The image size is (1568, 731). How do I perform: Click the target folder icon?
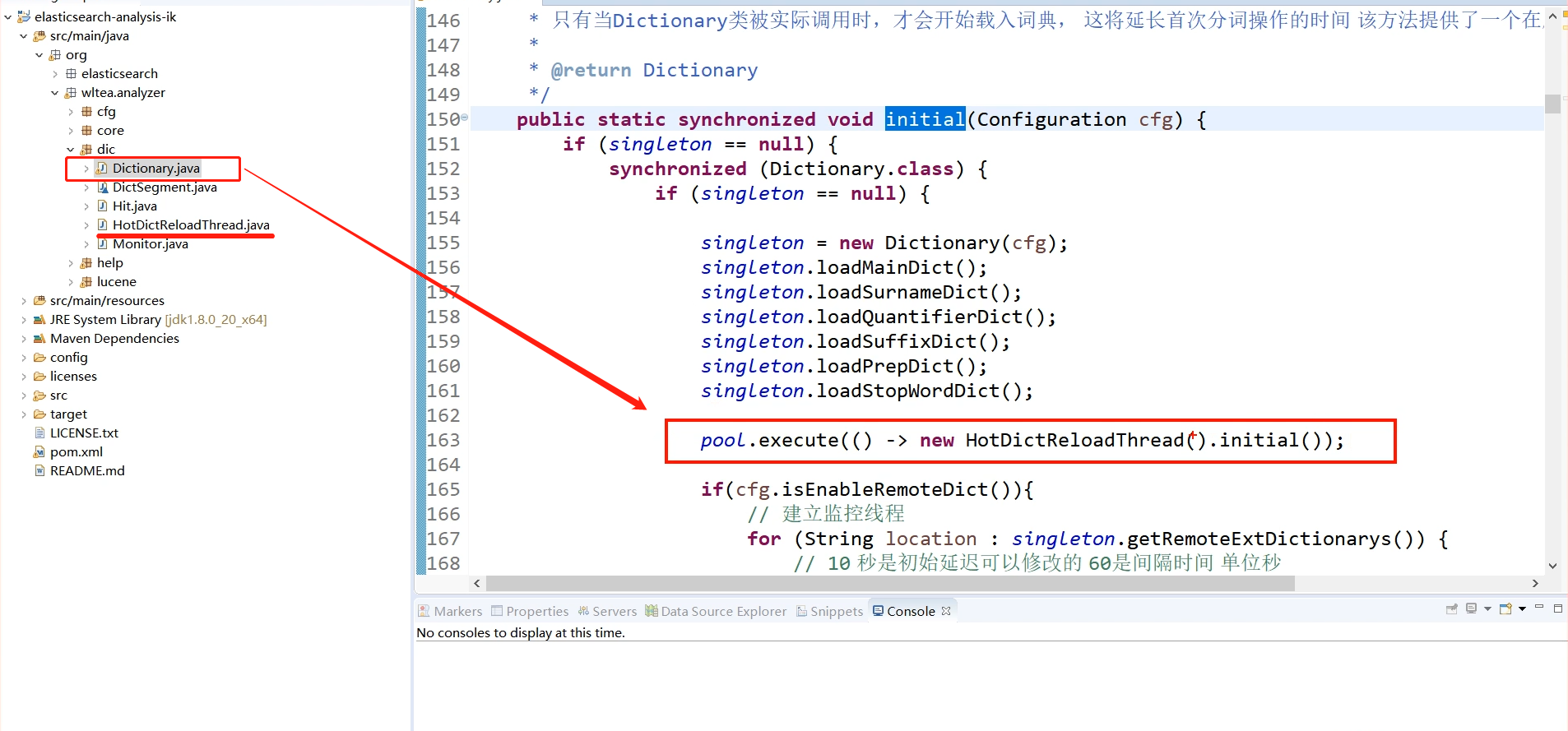[39, 414]
